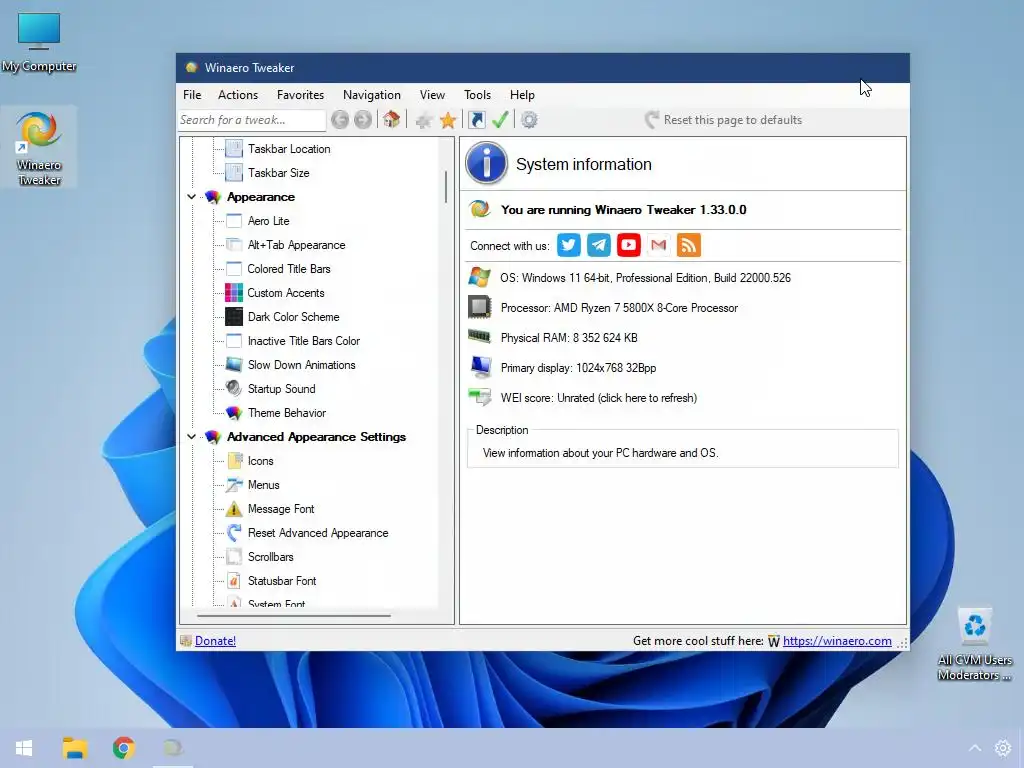Click the shortcut arrow toolbar icon

point(477,120)
